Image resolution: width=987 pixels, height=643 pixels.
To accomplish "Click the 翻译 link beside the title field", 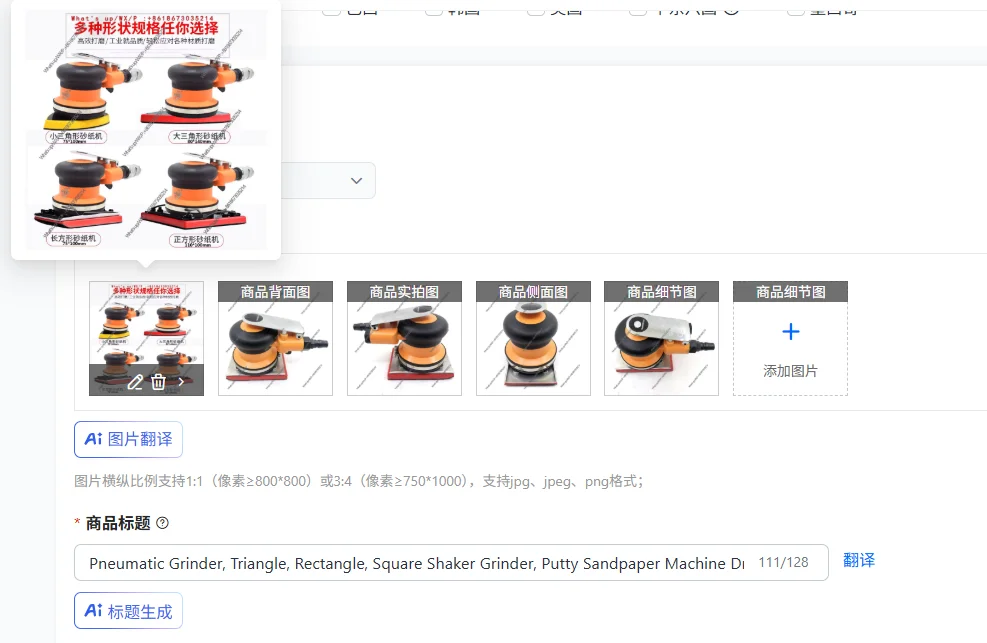I will 859,561.
